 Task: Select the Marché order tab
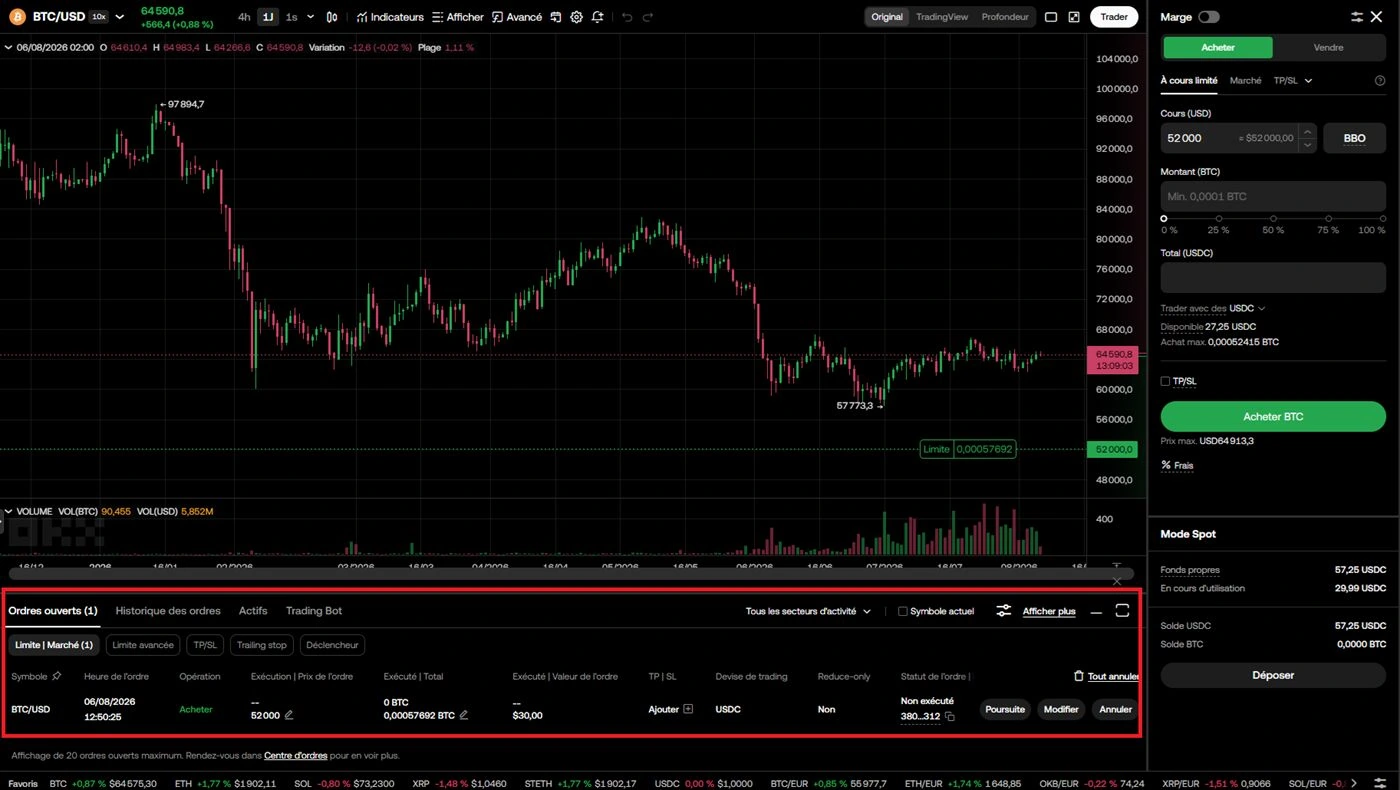coord(1245,81)
